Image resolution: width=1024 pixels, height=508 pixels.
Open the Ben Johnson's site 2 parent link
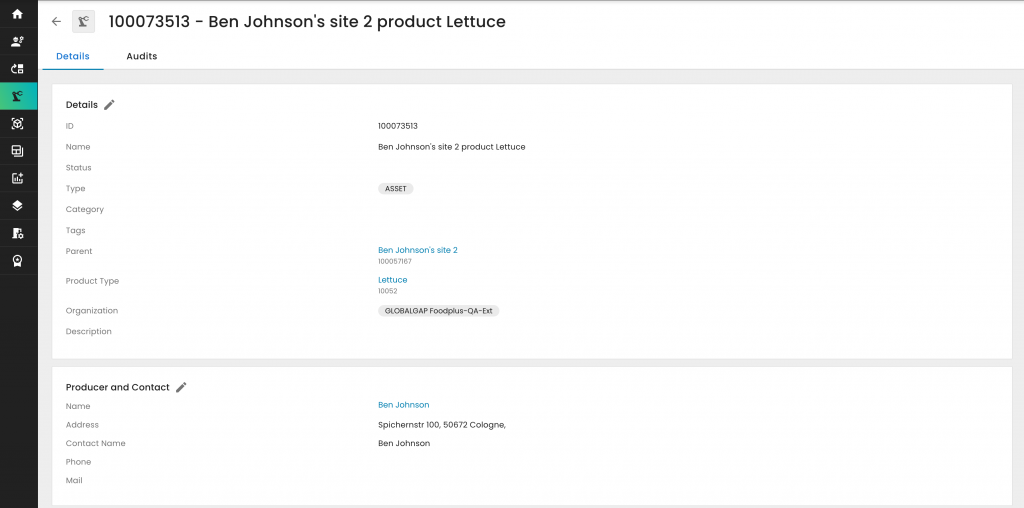417,250
